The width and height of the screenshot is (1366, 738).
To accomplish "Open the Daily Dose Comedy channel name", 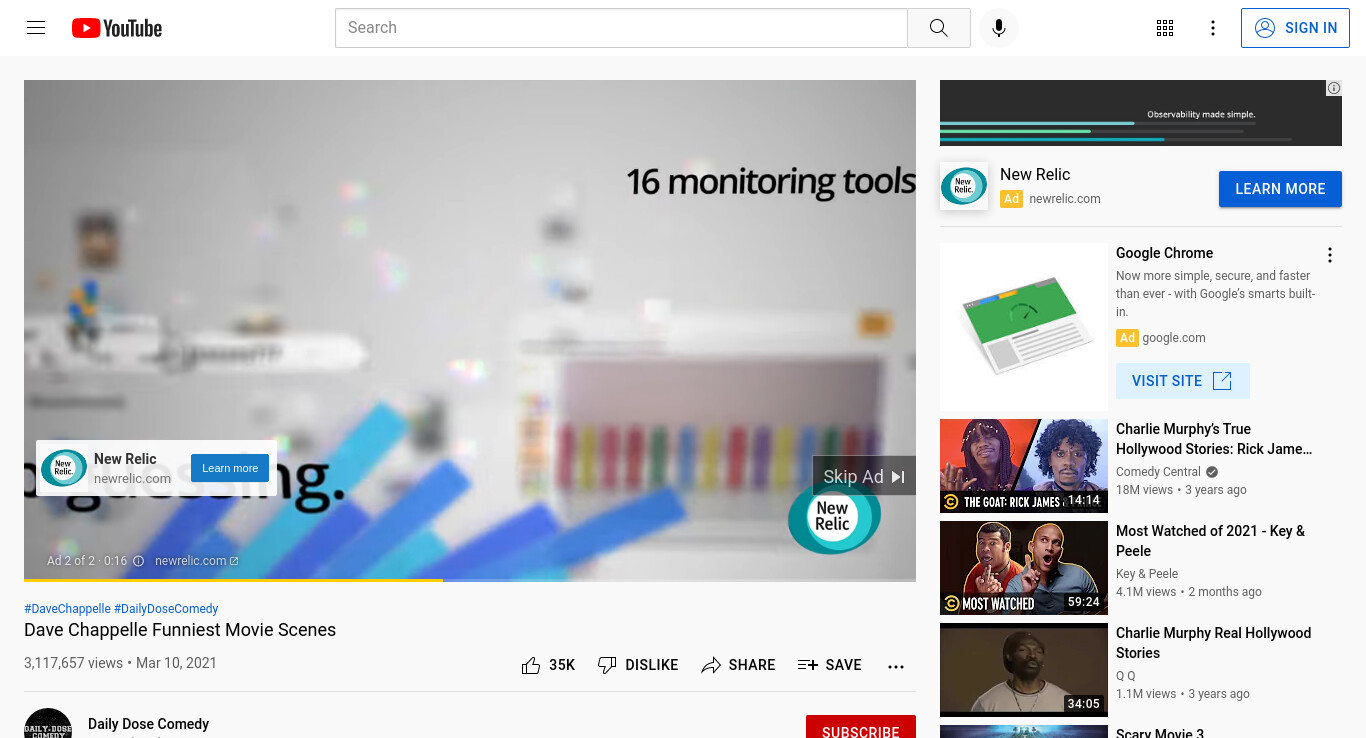I will [148, 724].
